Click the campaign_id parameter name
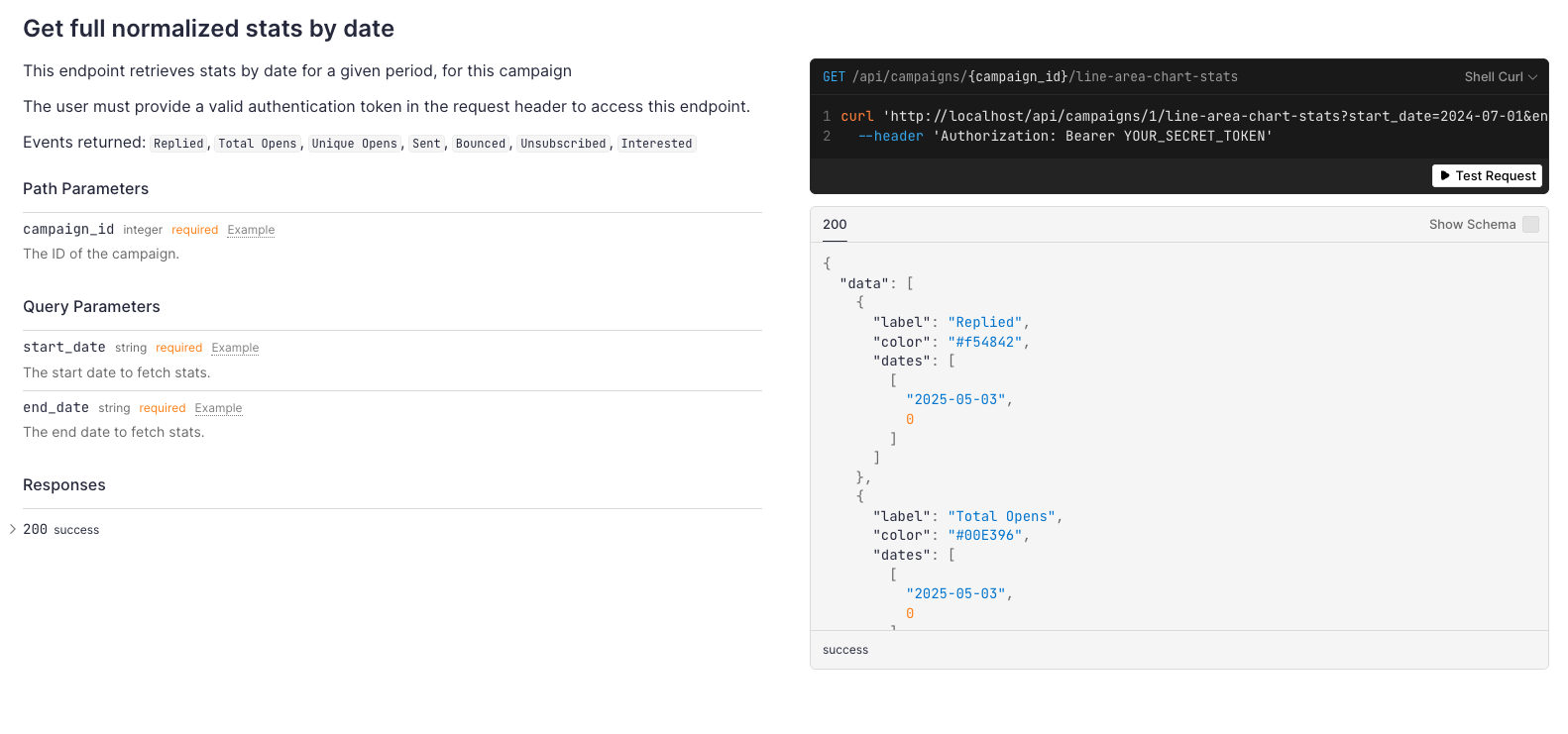Image resolution: width=1568 pixels, height=734 pixels. (68, 229)
